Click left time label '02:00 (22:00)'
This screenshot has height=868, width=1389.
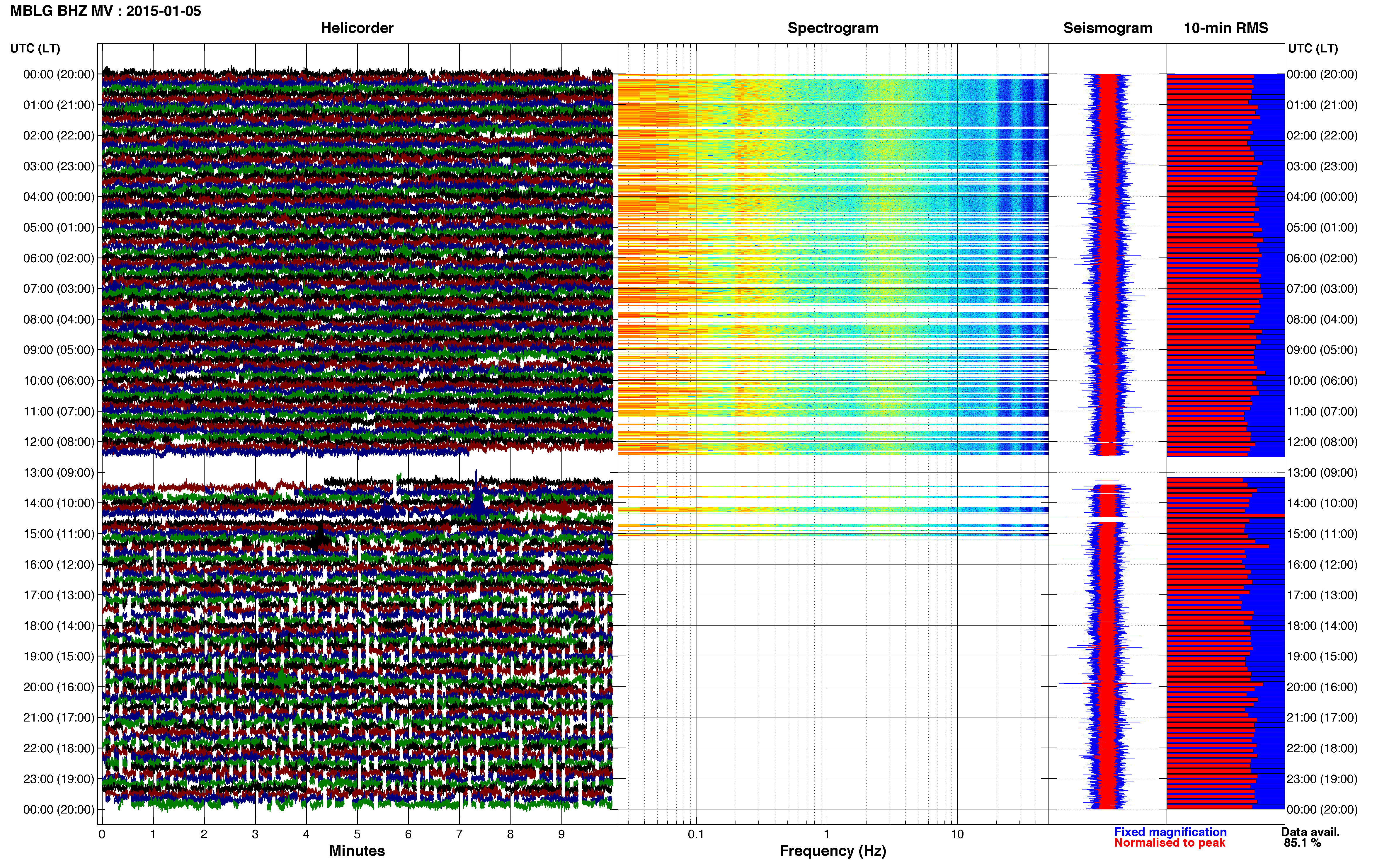pos(59,135)
